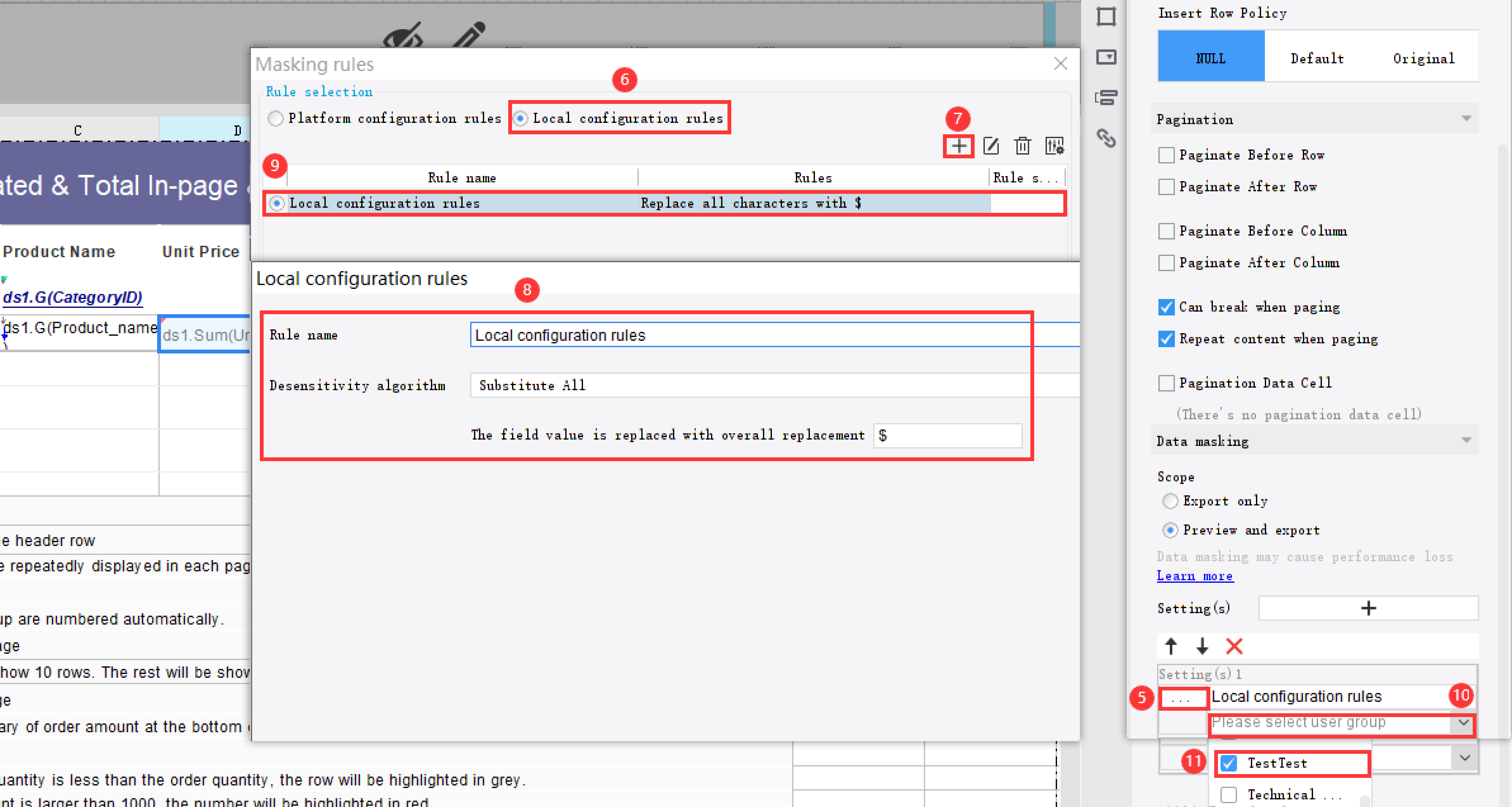The image size is (1512, 807).
Task: Move Setting(s) 1 down with the arrow
Action: [x=1201, y=646]
